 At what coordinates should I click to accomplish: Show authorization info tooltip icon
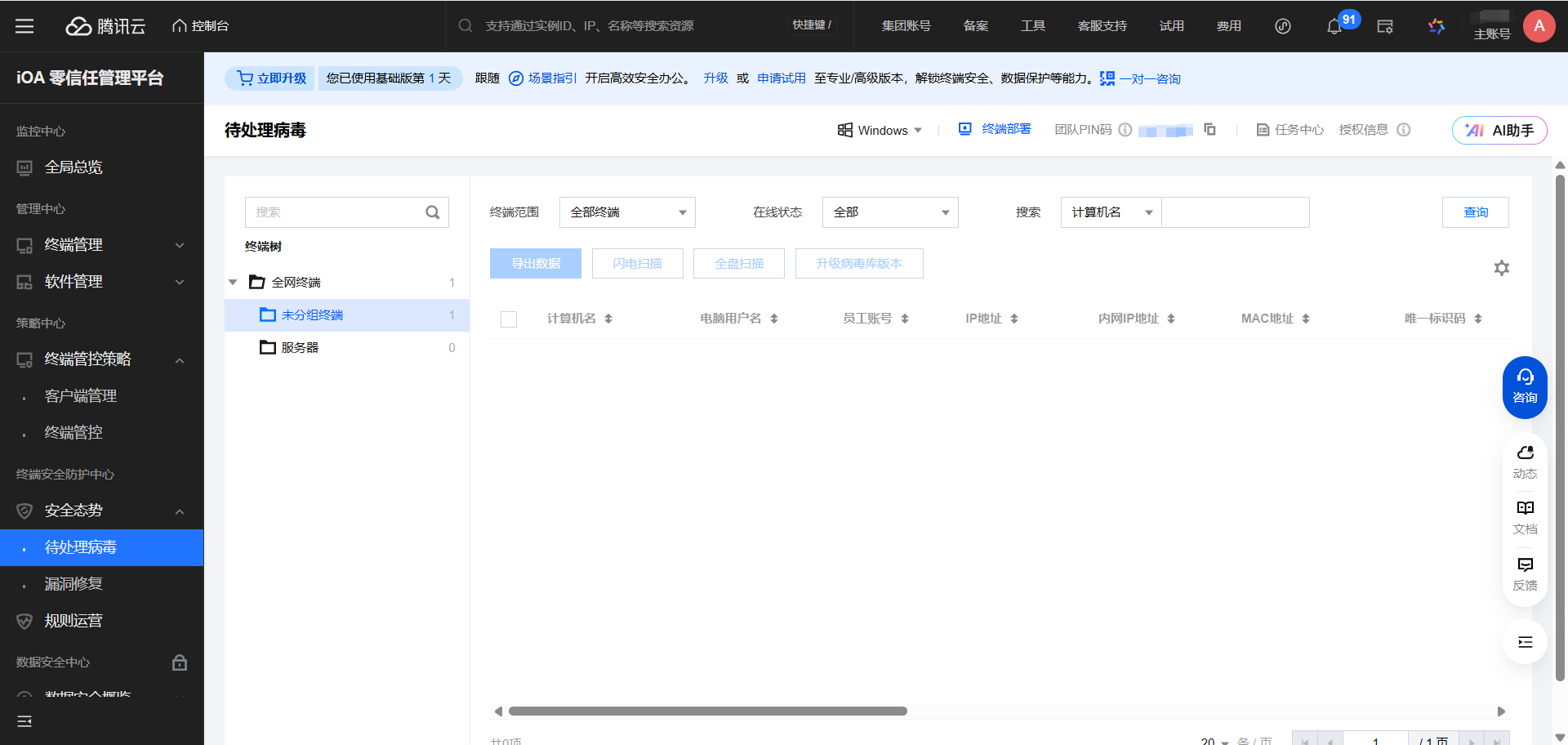coord(1403,130)
